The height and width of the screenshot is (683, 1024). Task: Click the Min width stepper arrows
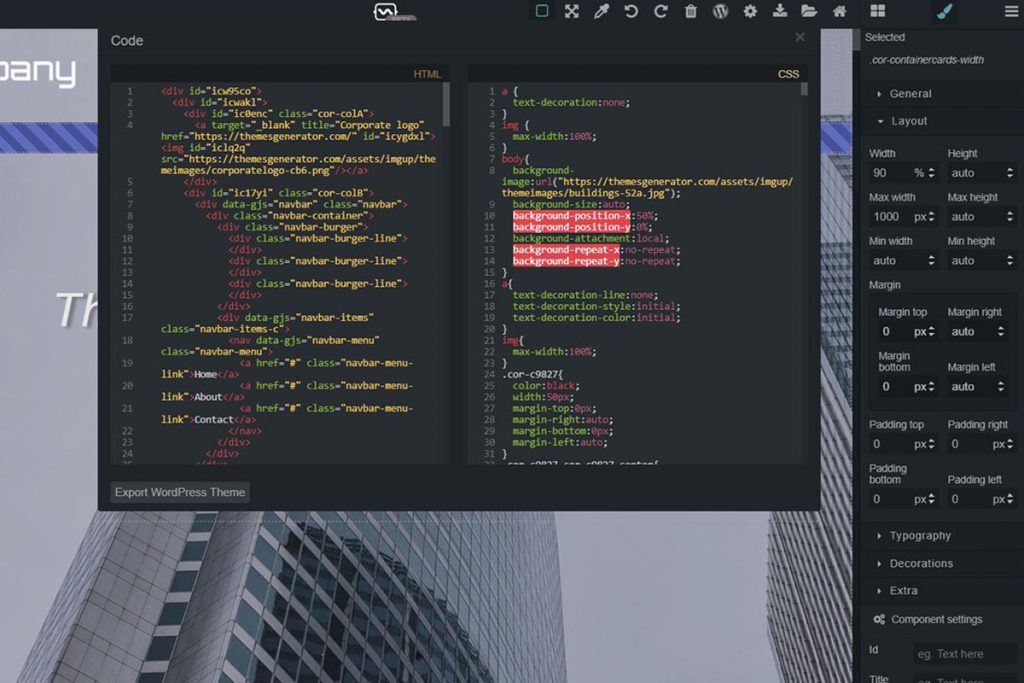click(x=932, y=261)
